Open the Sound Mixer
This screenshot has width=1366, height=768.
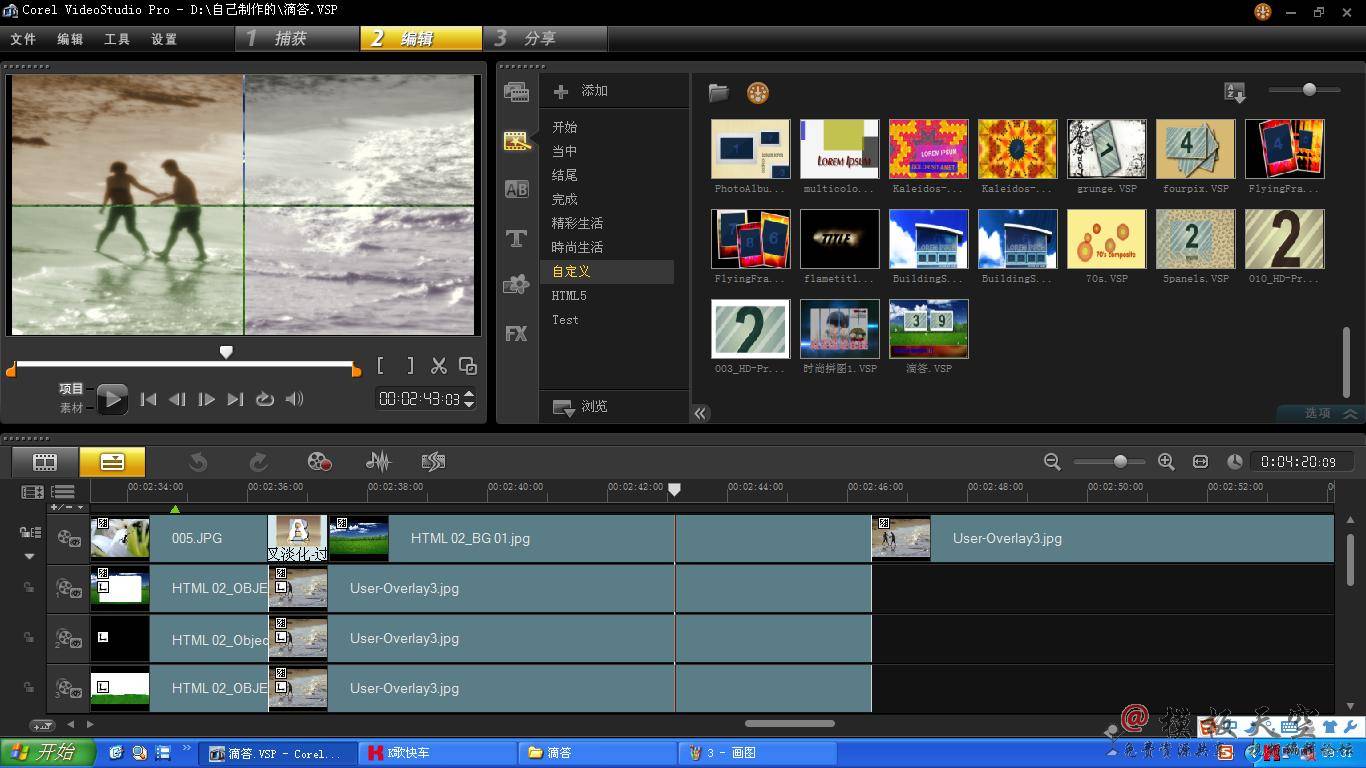click(378, 462)
